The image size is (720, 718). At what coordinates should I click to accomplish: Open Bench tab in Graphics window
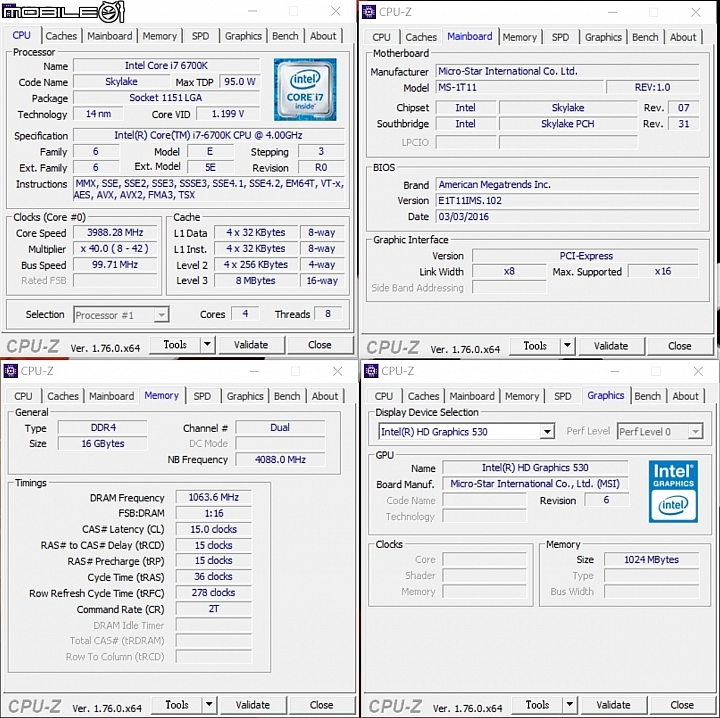point(647,396)
